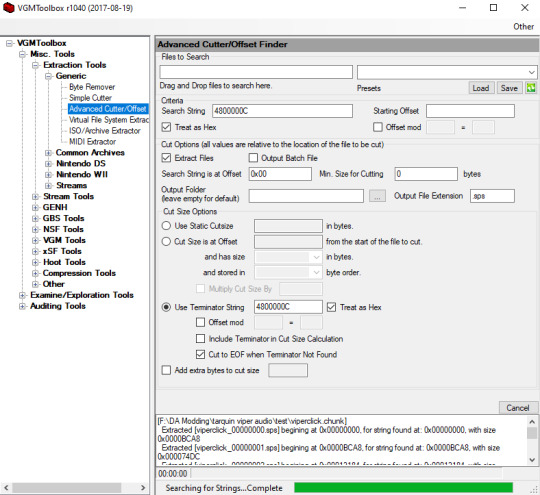Image resolution: width=540 pixels, height=495 pixels.
Task: Select ISO/Archive Extractor tree item
Action: (x=105, y=131)
